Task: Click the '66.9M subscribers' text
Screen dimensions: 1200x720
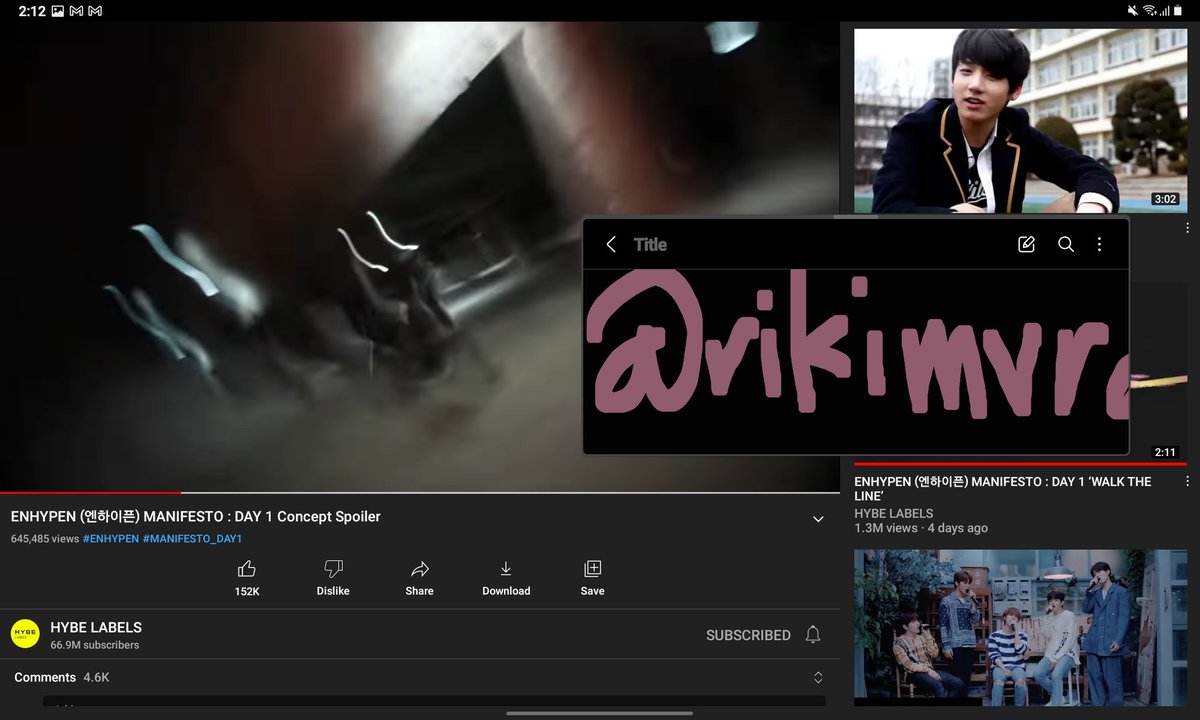Action: [95, 645]
